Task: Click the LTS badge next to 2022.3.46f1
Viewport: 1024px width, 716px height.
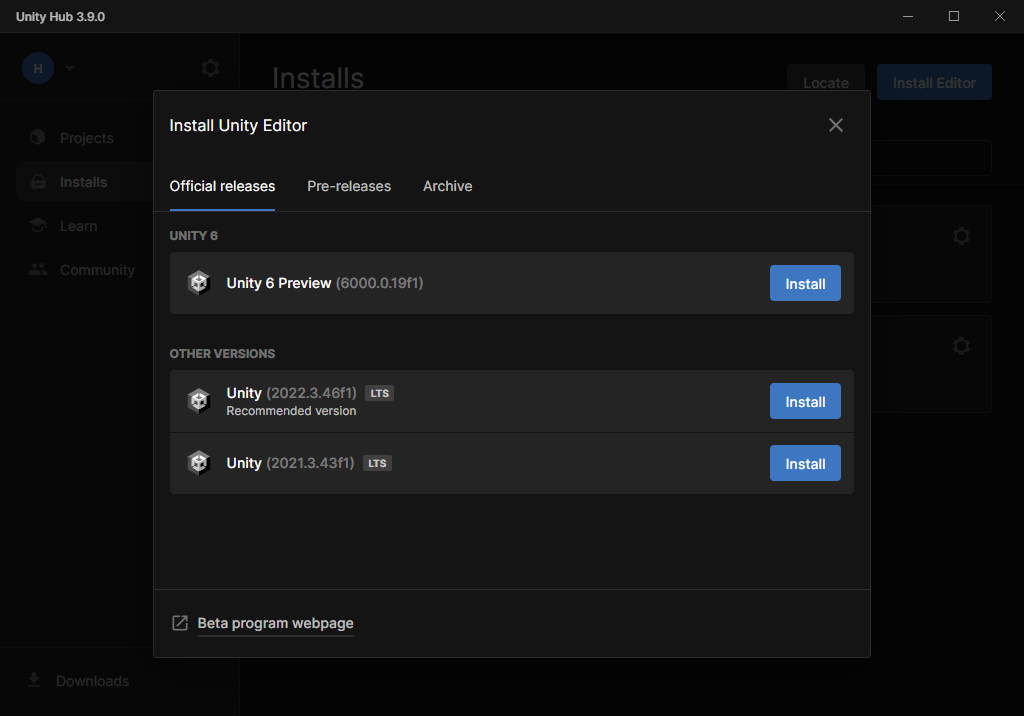Action: 379,393
